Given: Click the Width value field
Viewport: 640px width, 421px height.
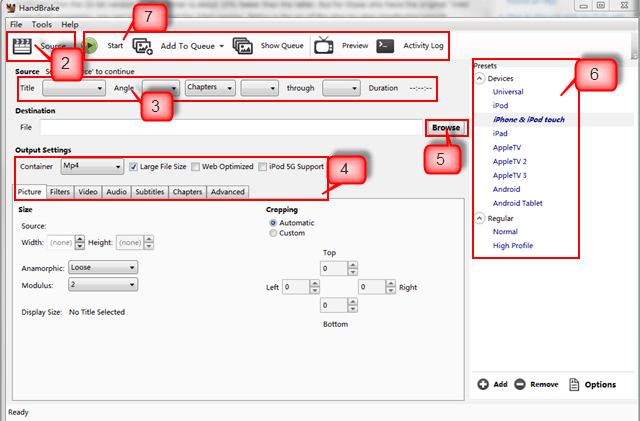Looking at the screenshot, I should [x=61, y=243].
